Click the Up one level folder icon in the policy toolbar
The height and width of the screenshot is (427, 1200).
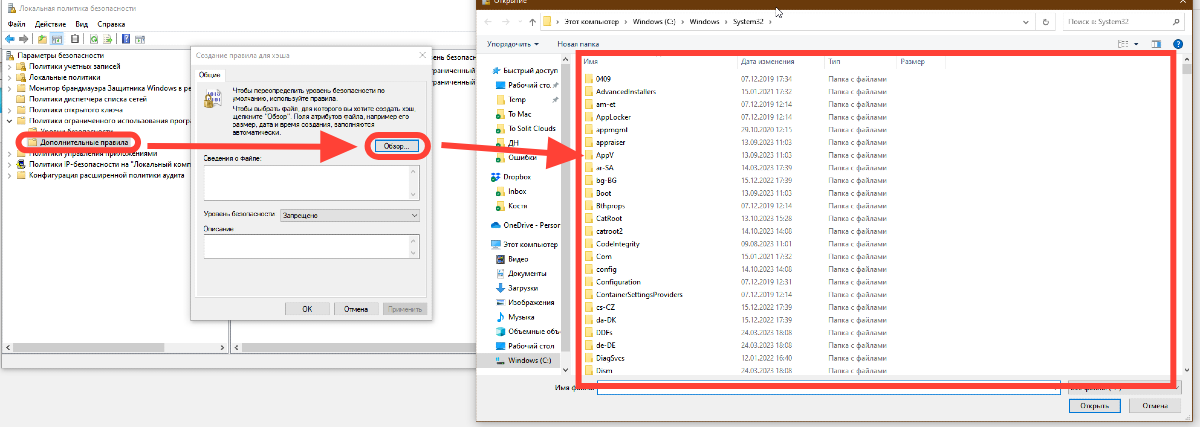coord(43,38)
